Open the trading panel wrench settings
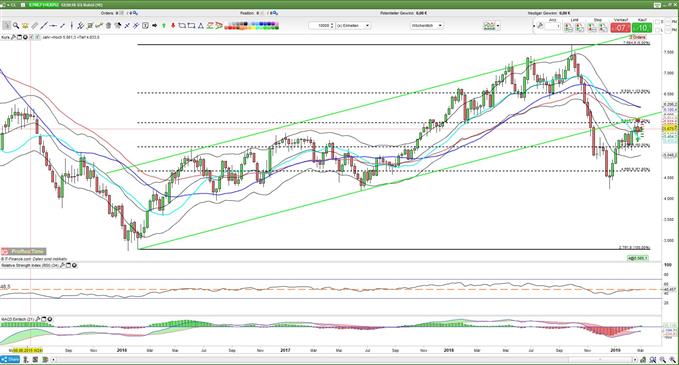The width and height of the screenshot is (679, 365). click(540, 26)
